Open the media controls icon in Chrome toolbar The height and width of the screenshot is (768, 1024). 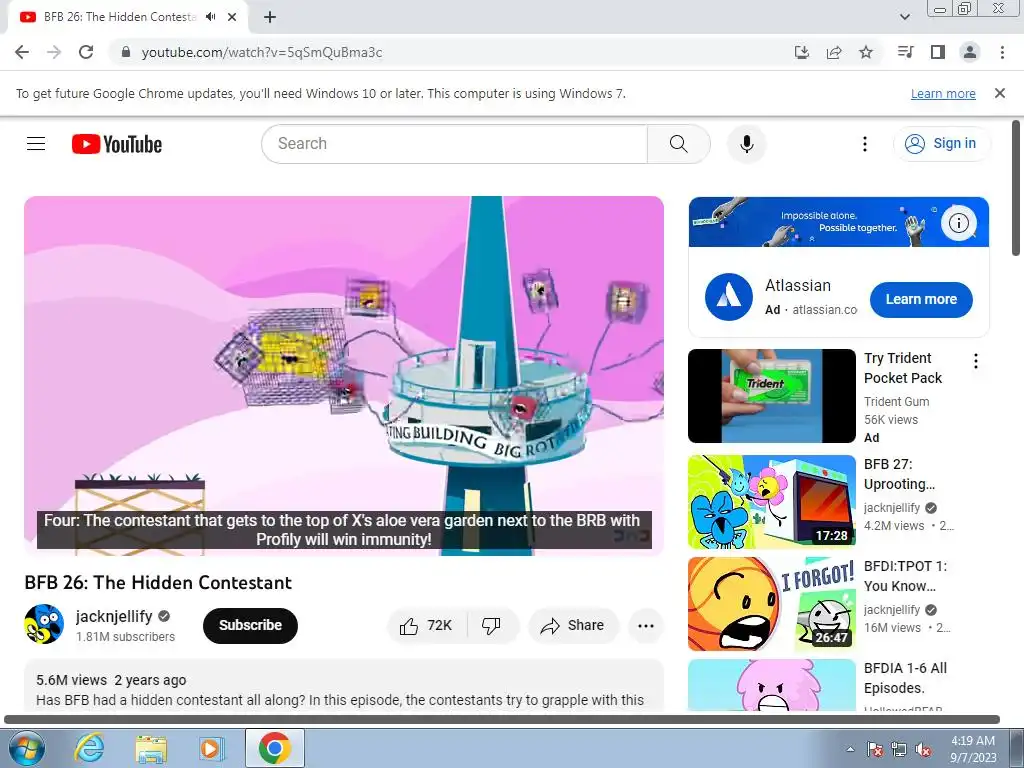coord(906,52)
